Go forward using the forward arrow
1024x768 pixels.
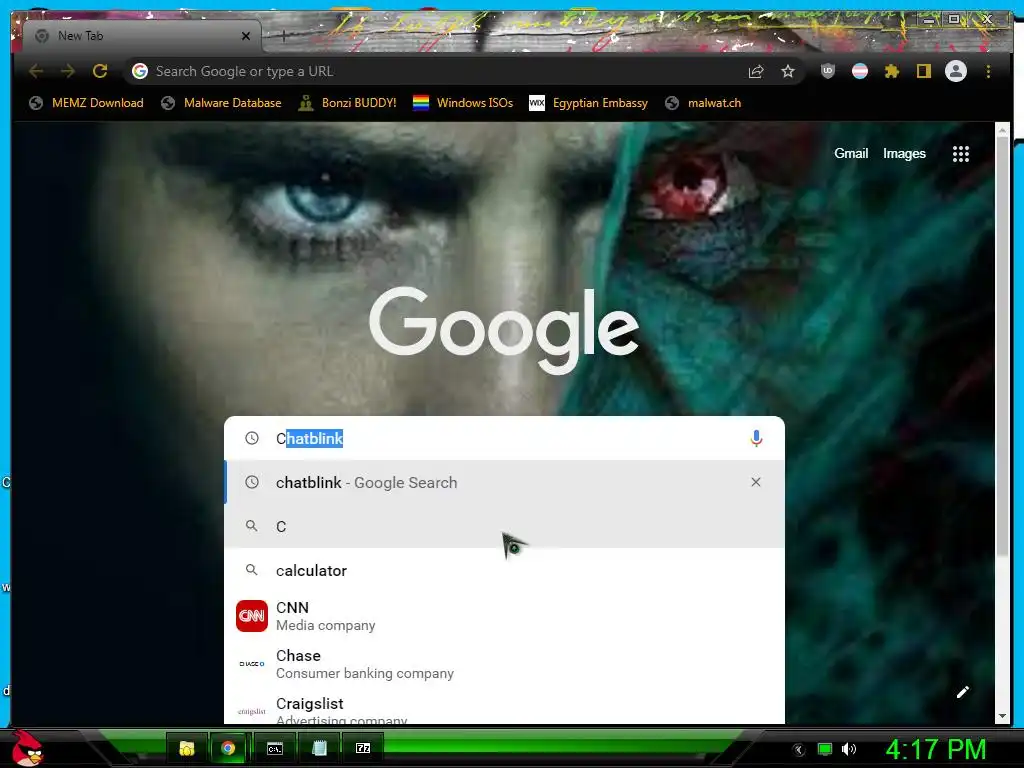(x=68, y=71)
